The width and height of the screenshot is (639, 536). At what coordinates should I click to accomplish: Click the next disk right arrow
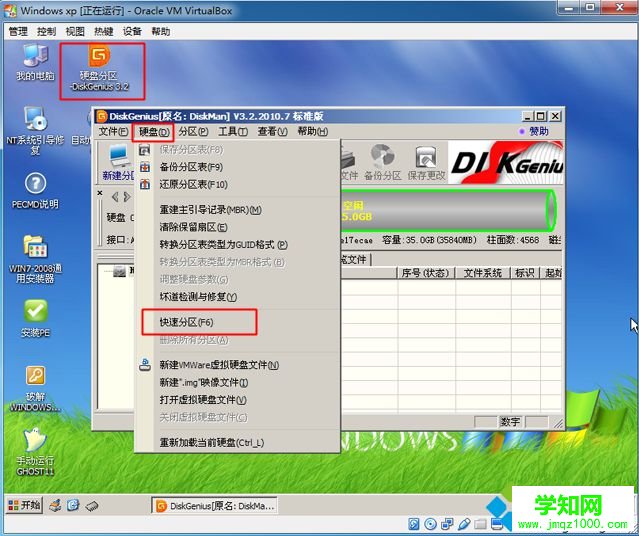128,197
